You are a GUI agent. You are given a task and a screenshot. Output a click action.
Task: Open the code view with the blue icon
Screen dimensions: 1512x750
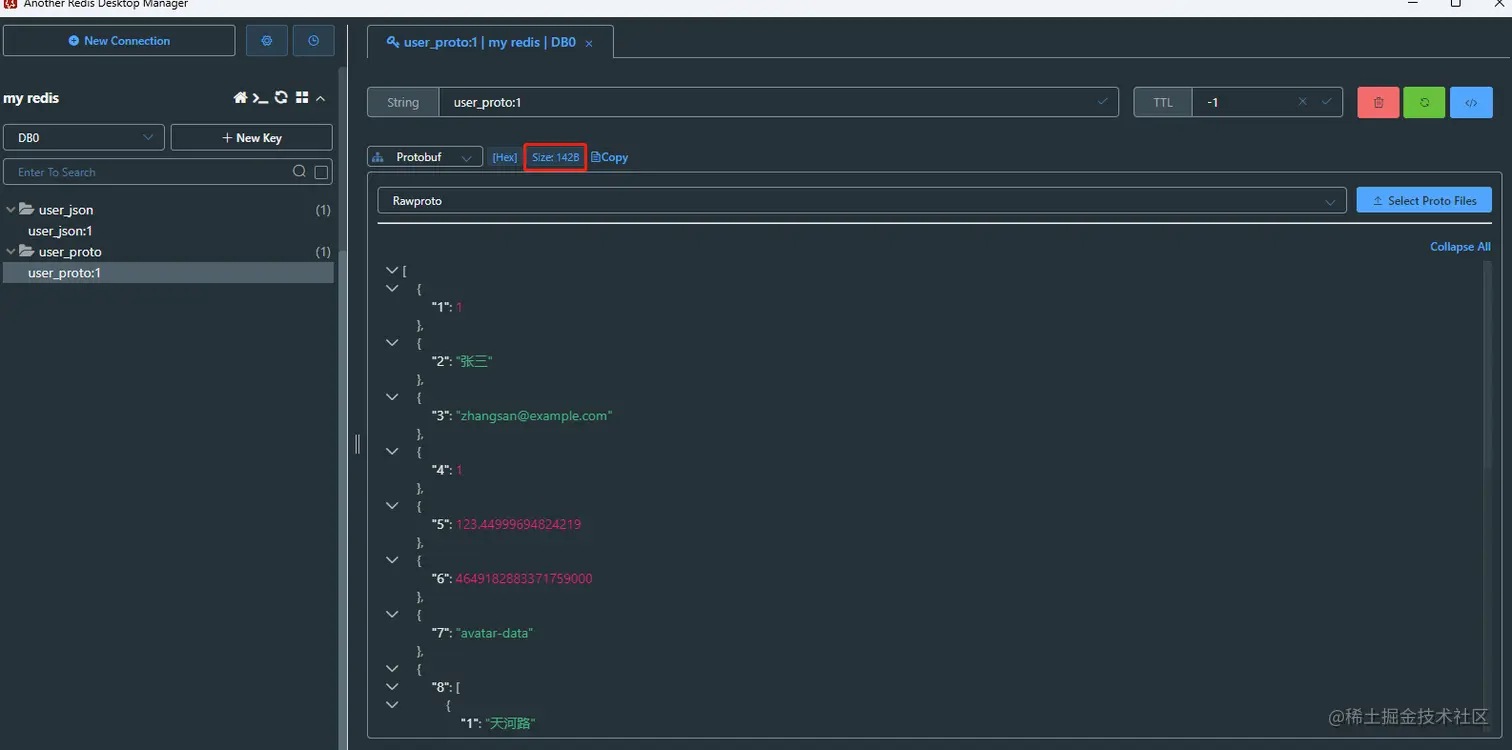[1470, 101]
